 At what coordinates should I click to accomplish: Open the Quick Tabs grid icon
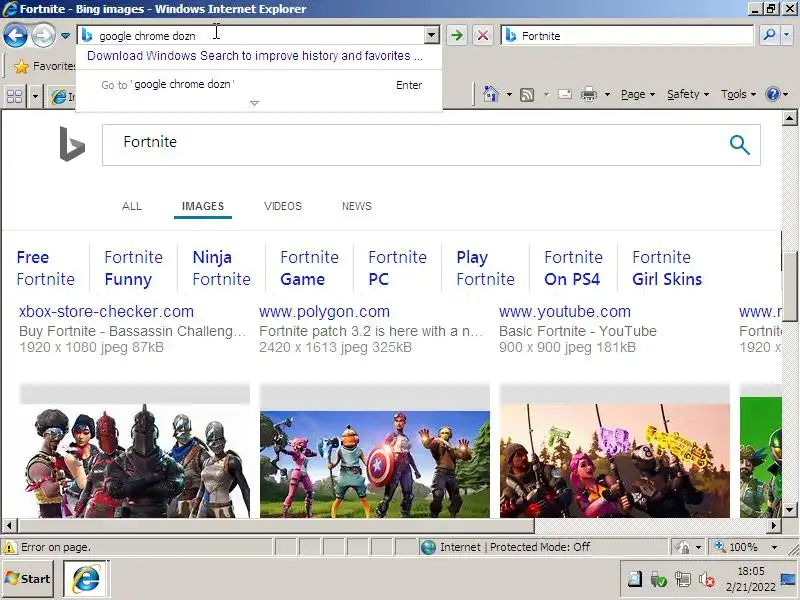point(14,96)
